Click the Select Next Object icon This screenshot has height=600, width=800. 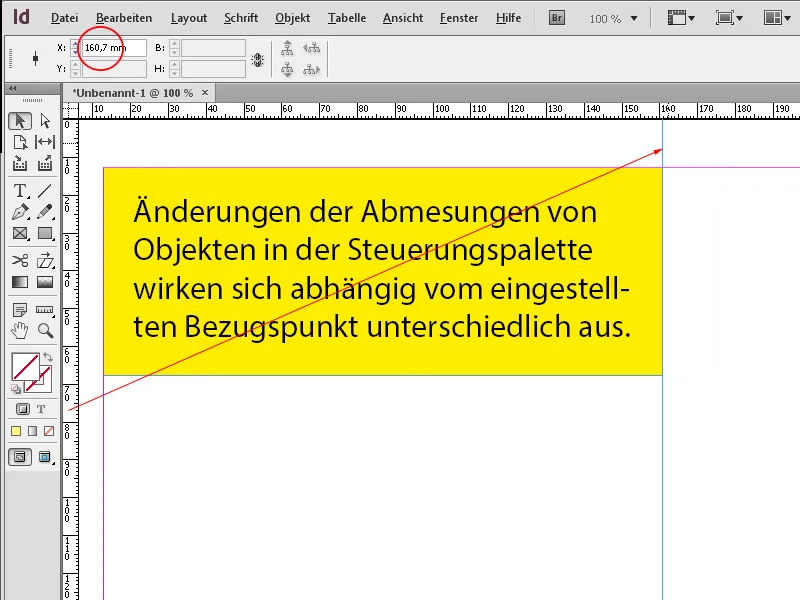[x=312, y=69]
